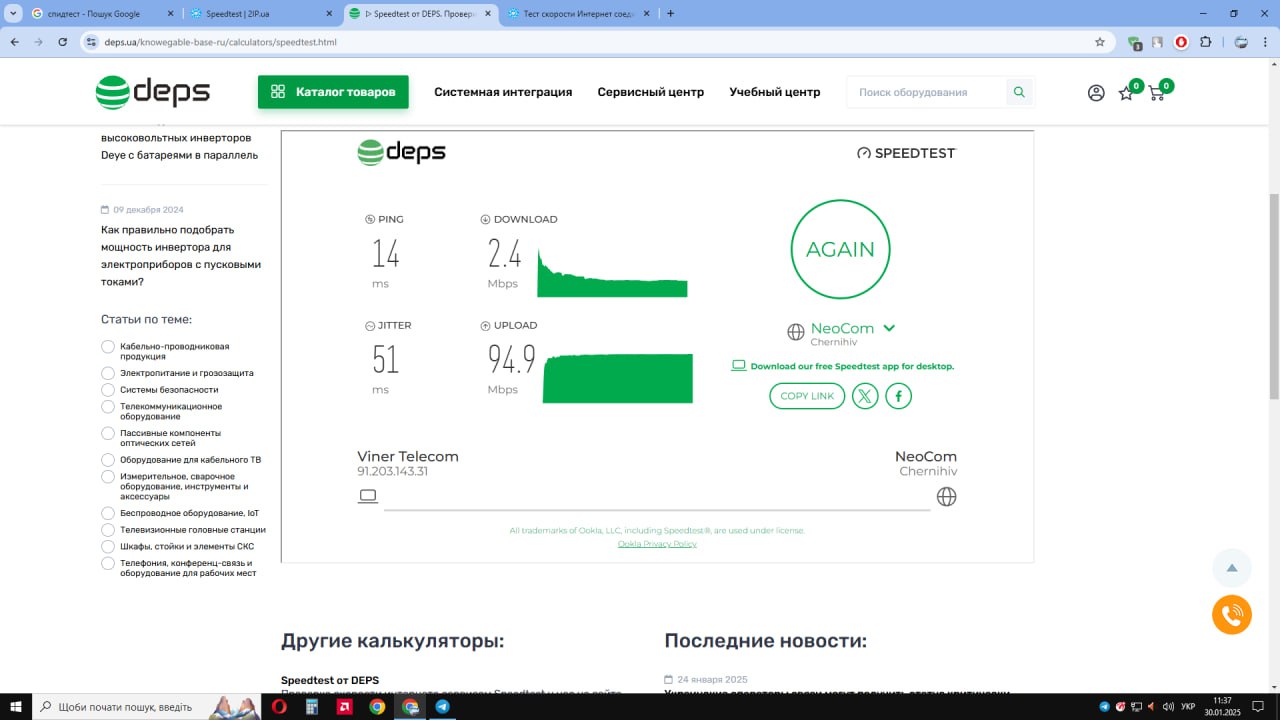1280x720 pixels.
Task: Click the 91.203.143.31 IP address text
Action: pyautogui.click(x=393, y=471)
